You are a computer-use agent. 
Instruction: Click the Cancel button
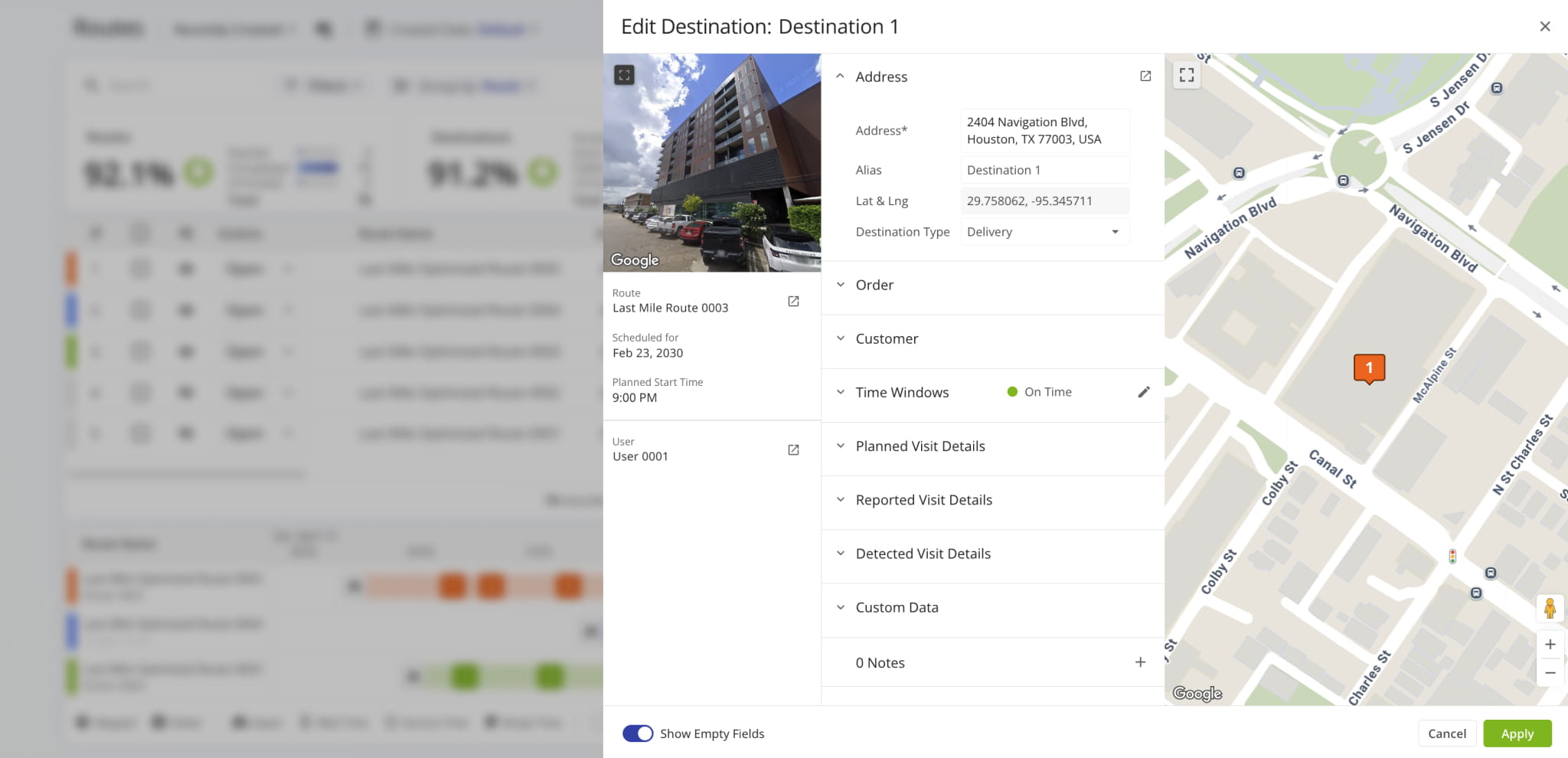click(x=1446, y=733)
